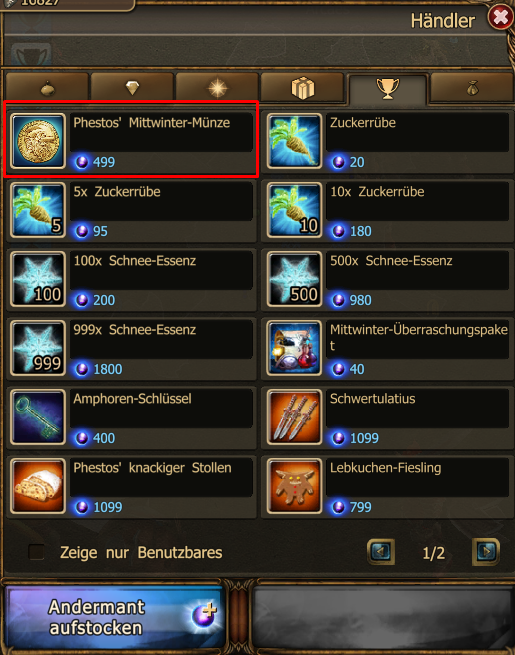Switch to the sparkle star tab
Image resolution: width=515 pixels, height=655 pixels.
(217, 88)
